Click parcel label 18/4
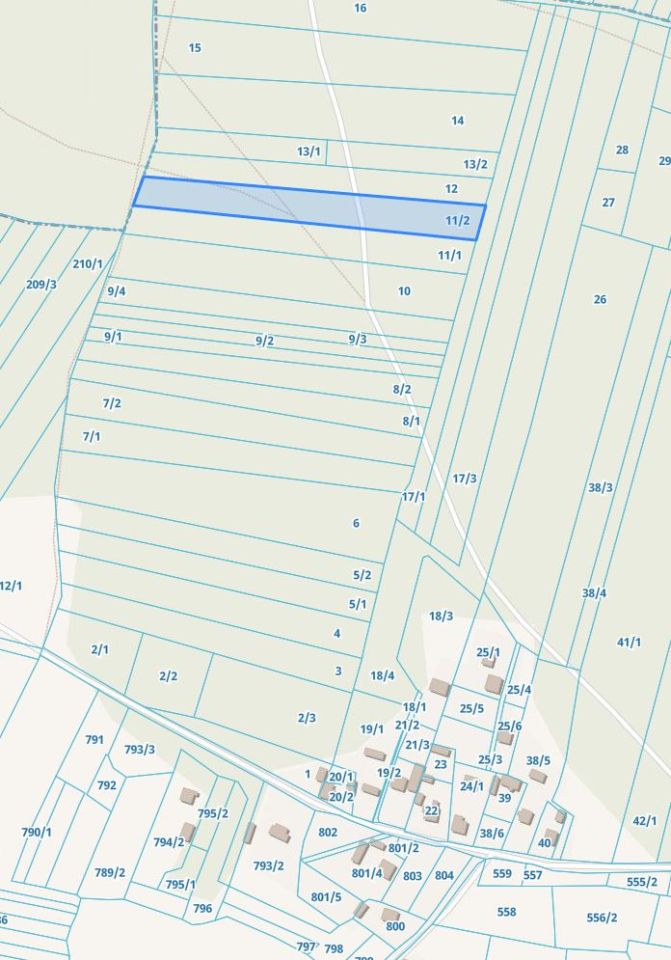Image resolution: width=671 pixels, height=960 pixels. point(382,676)
